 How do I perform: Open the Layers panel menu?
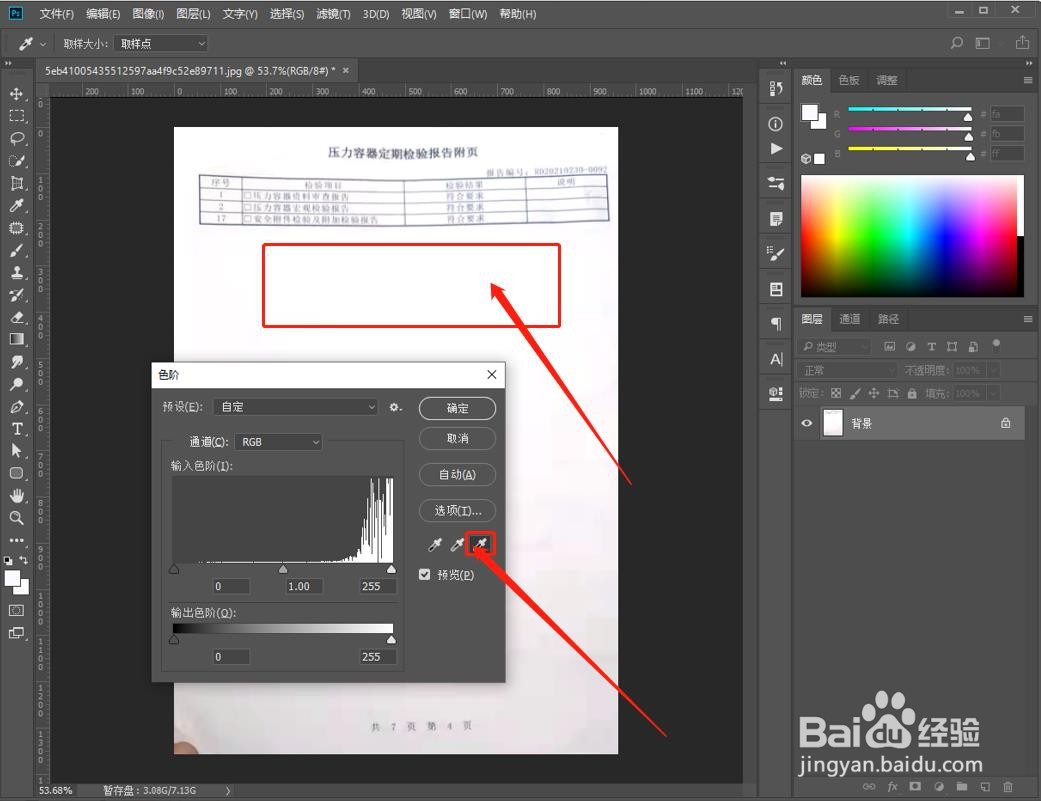click(1028, 319)
